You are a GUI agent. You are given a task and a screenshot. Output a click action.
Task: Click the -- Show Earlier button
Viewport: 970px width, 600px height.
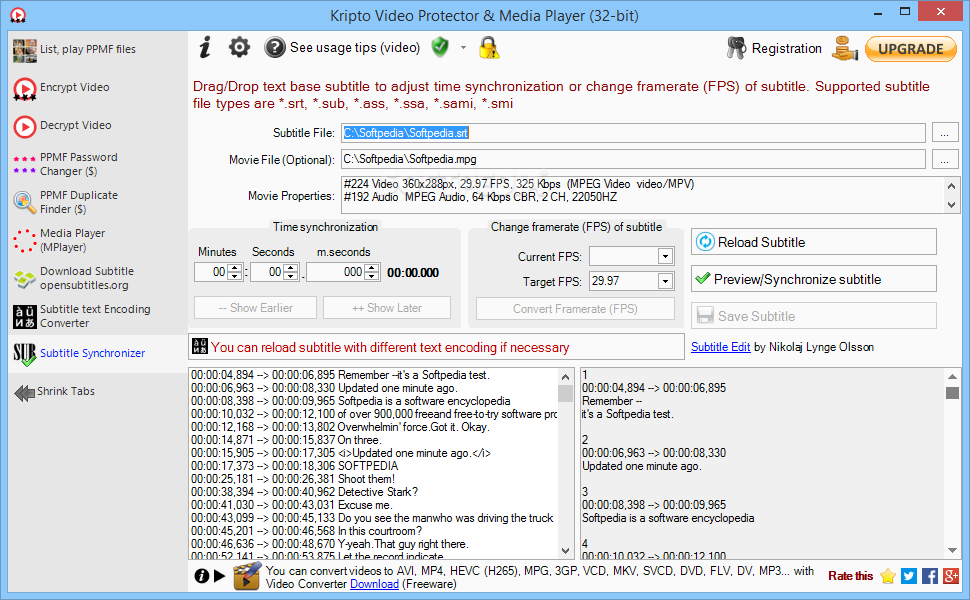tap(255, 308)
